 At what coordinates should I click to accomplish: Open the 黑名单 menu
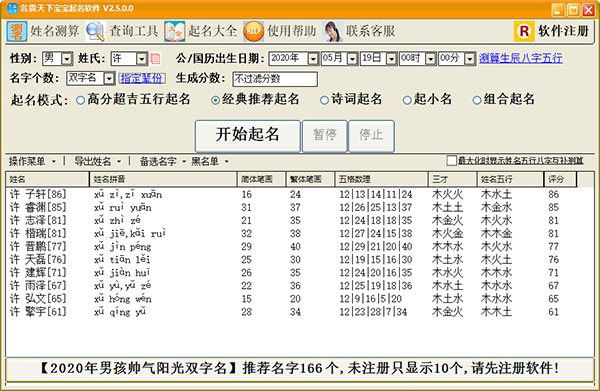[210, 161]
